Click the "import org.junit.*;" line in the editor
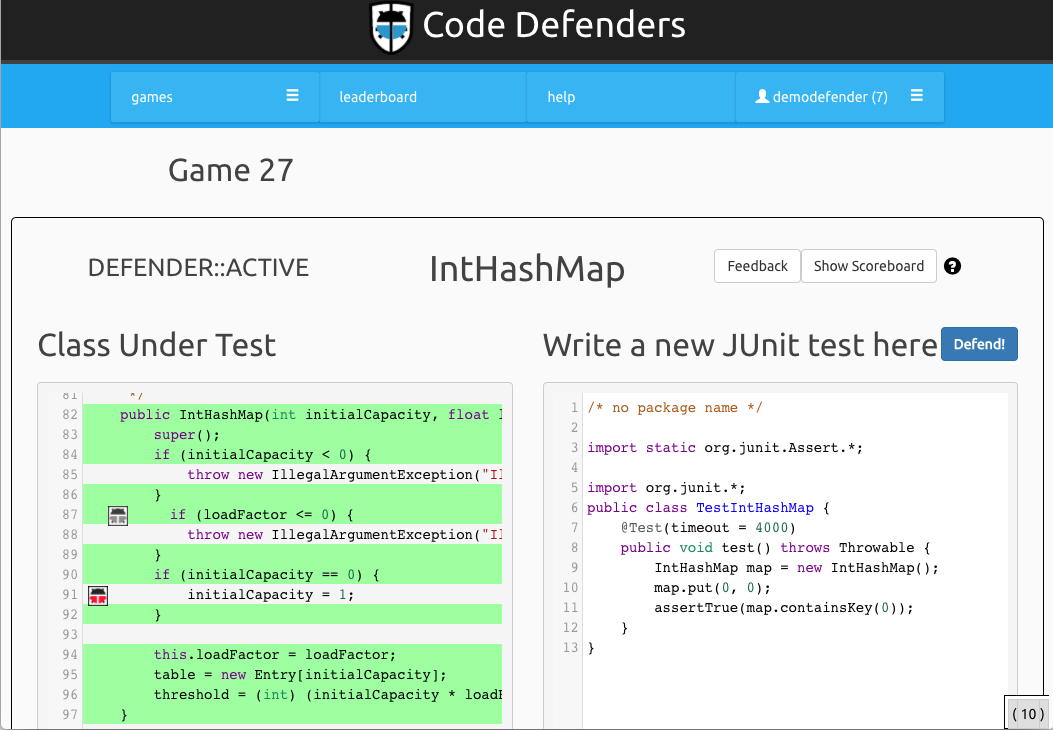The width and height of the screenshot is (1053, 730). (x=666, y=488)
